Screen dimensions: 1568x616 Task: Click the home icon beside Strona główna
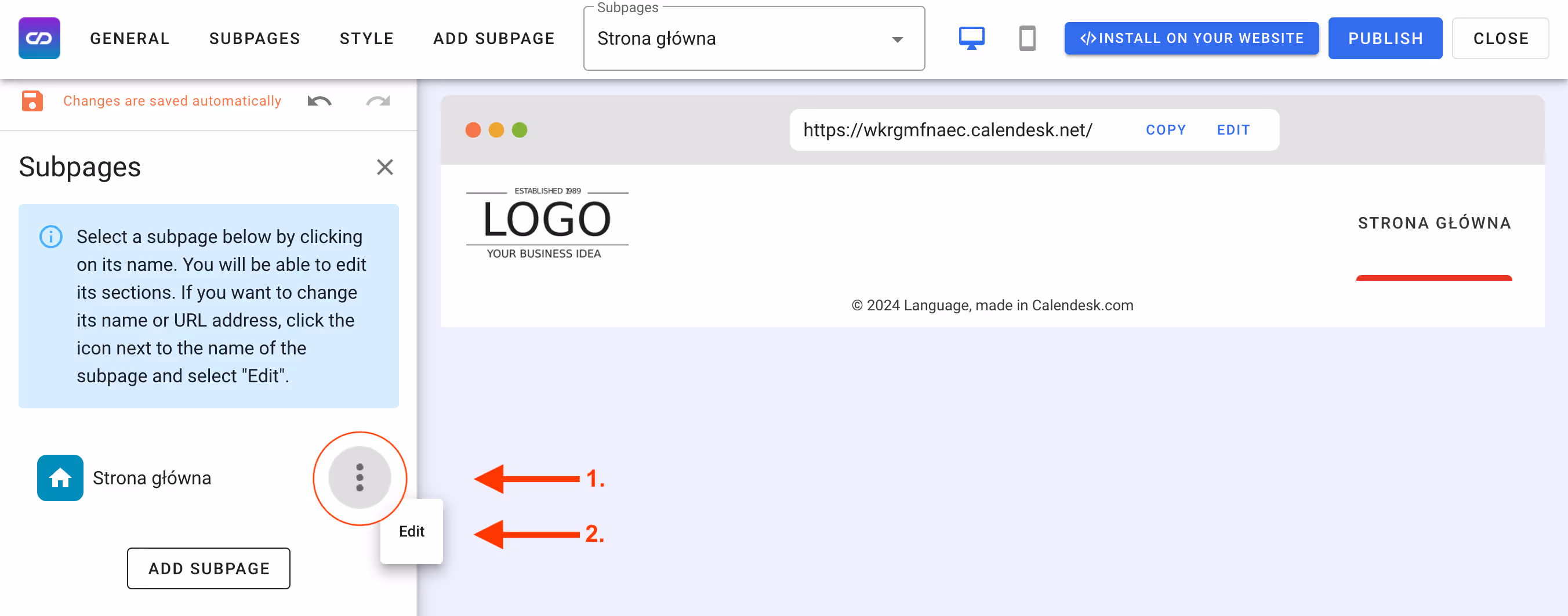[x=60, y=478]
